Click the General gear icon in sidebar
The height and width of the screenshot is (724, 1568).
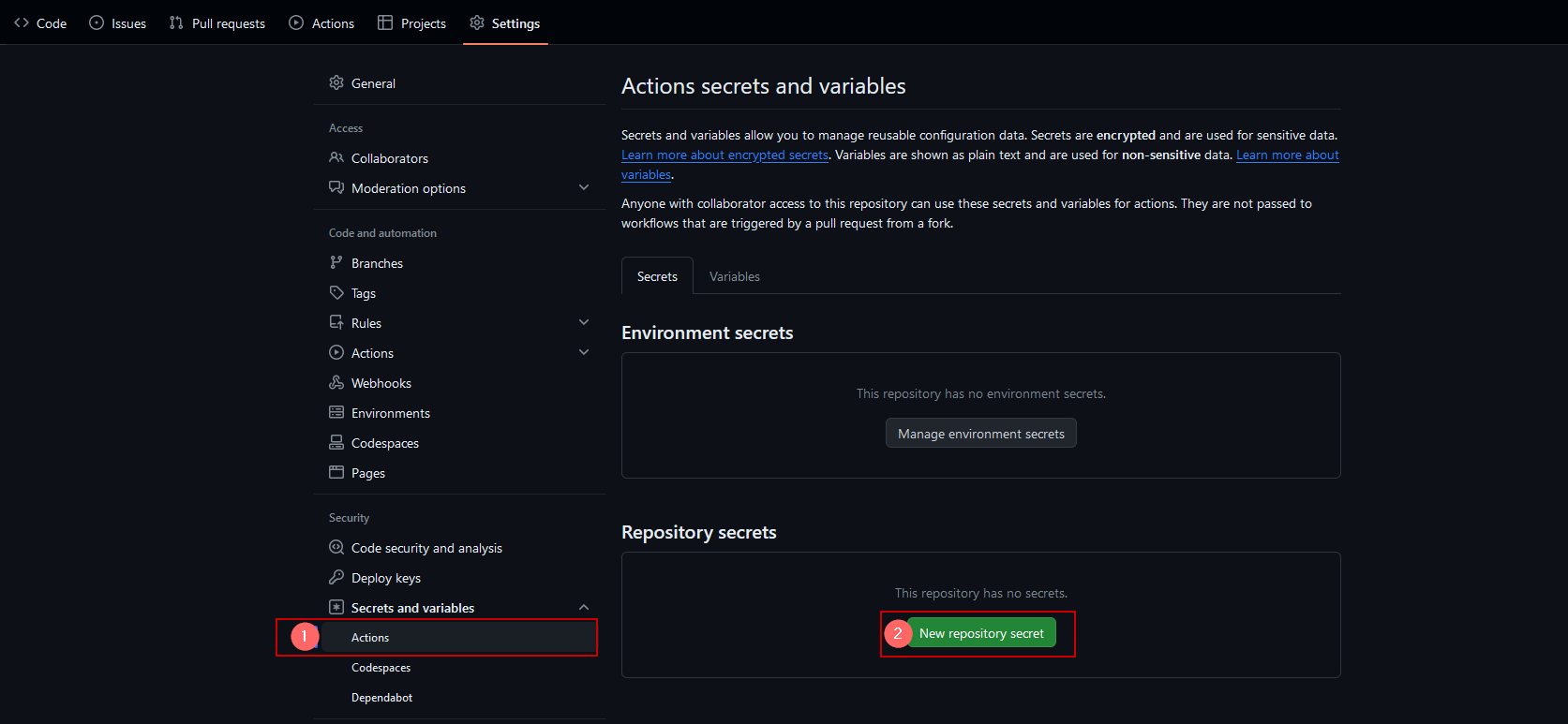point(336,83)
